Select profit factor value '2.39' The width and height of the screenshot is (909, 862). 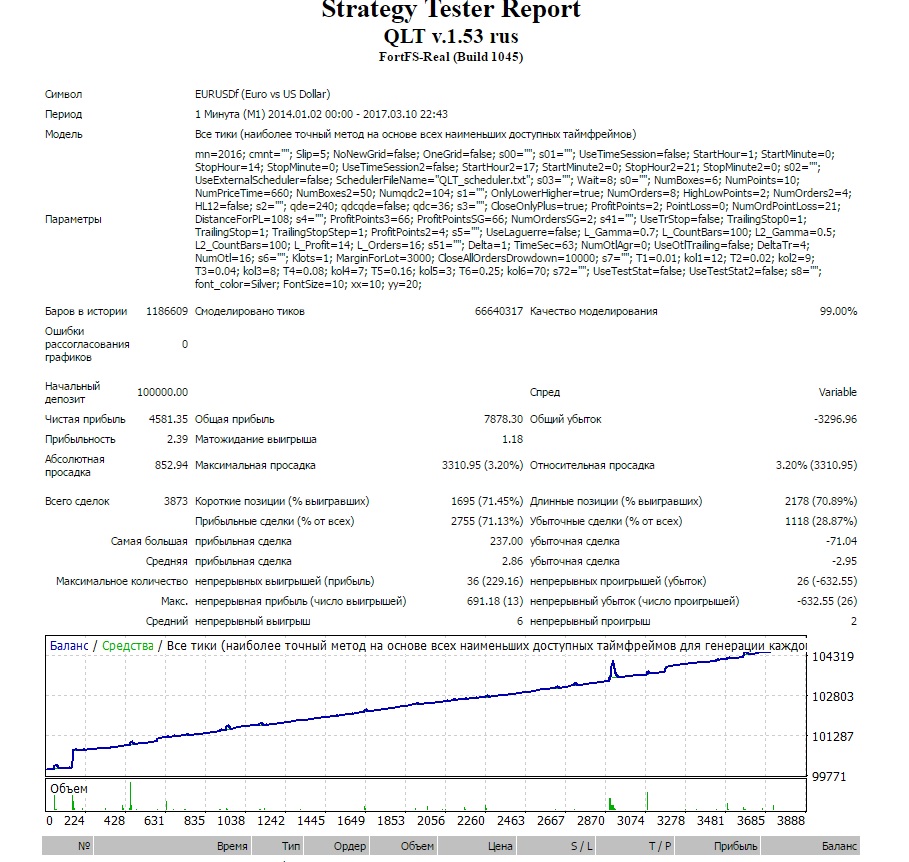[x=177, y=439]
